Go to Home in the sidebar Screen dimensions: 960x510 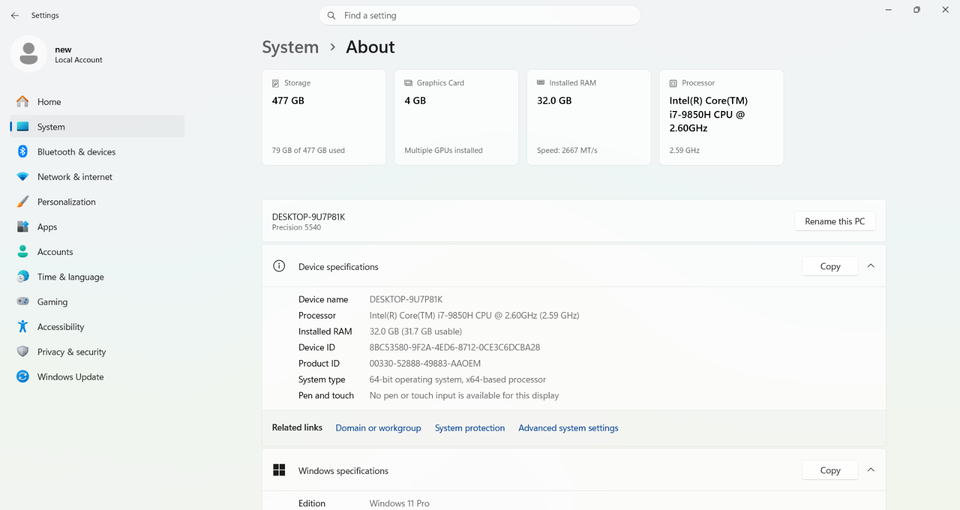click(49, 102)
